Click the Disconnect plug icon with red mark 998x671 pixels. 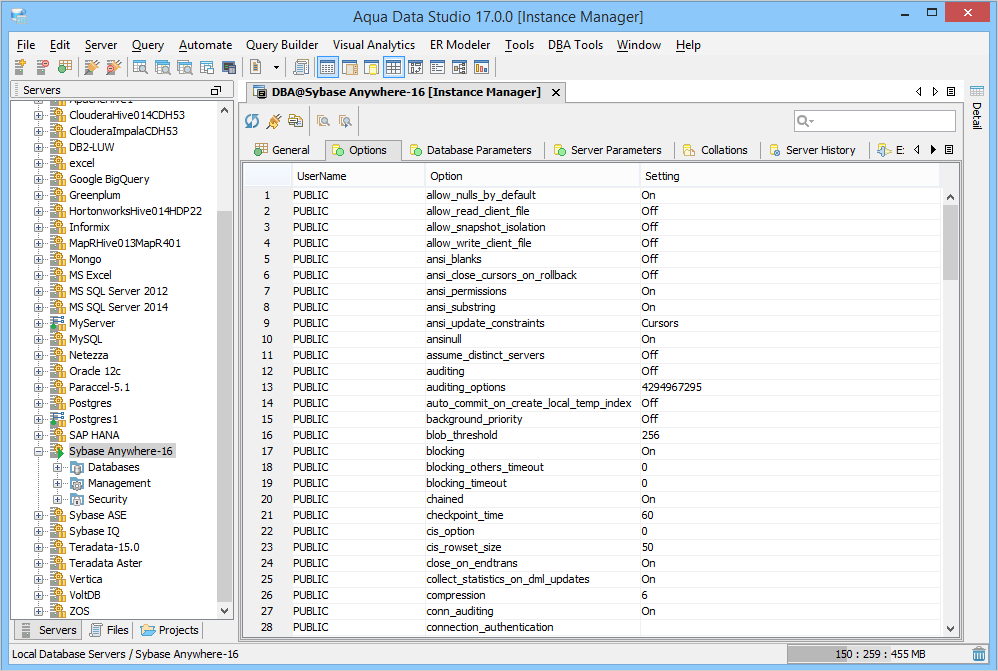click(x=114, y=66)
